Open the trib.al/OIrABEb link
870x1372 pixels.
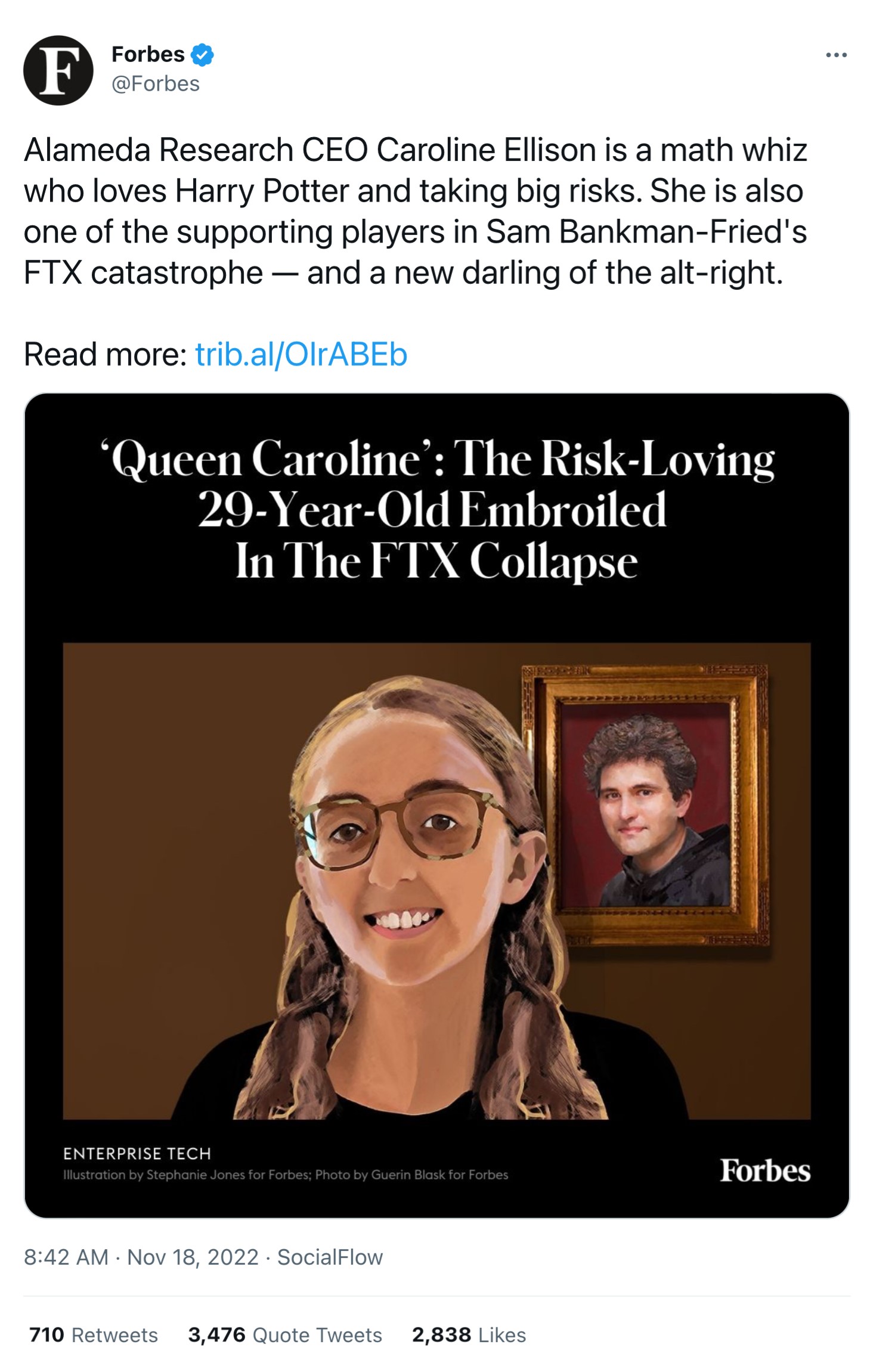301,355
